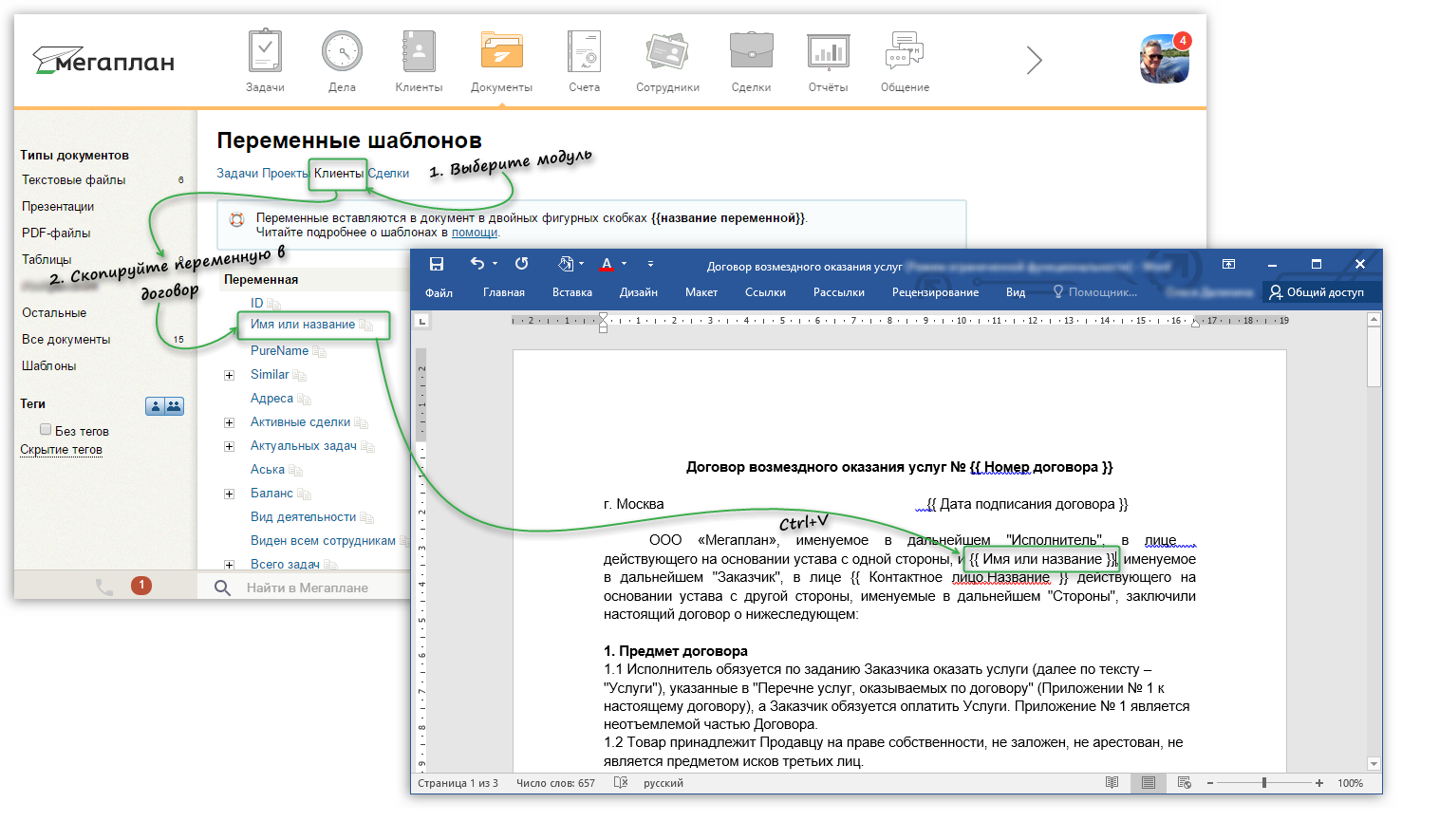Select the Клиенты module tab
The image size is (1439, 840).
(x=339, y=173)
